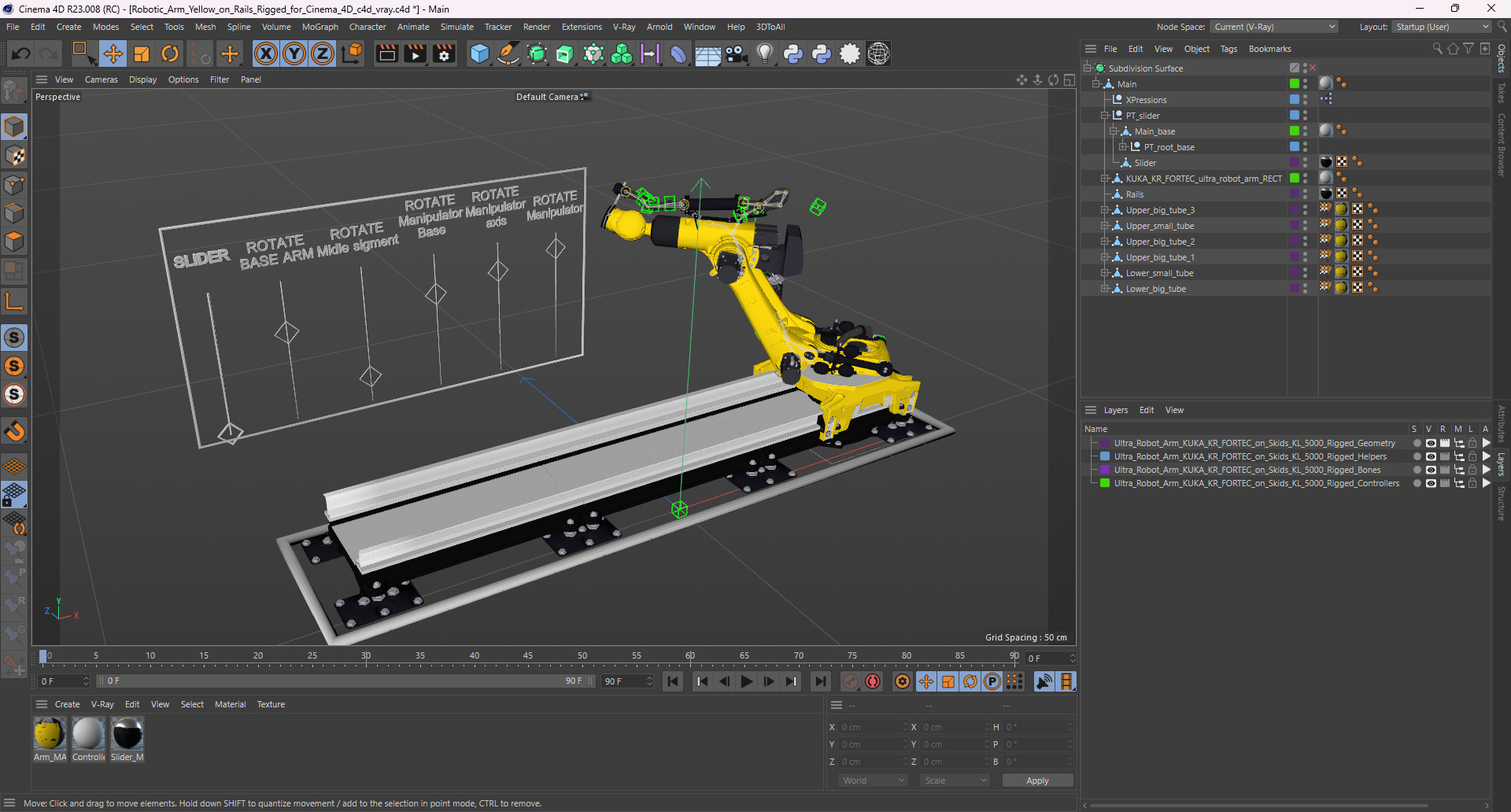Toggle visibility eye of Rigged_Geometry layer
The width and height of the screenshot is (1511, 812).
coord(1431,443)
